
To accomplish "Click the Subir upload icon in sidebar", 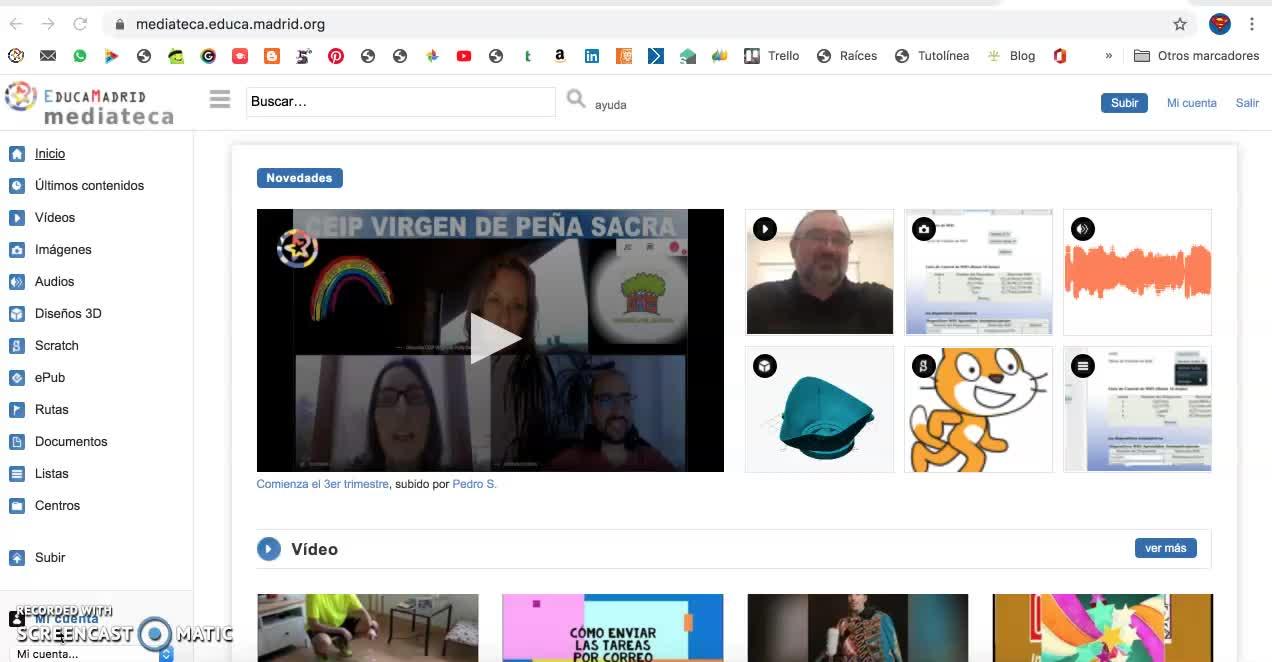I will [16, 558].
